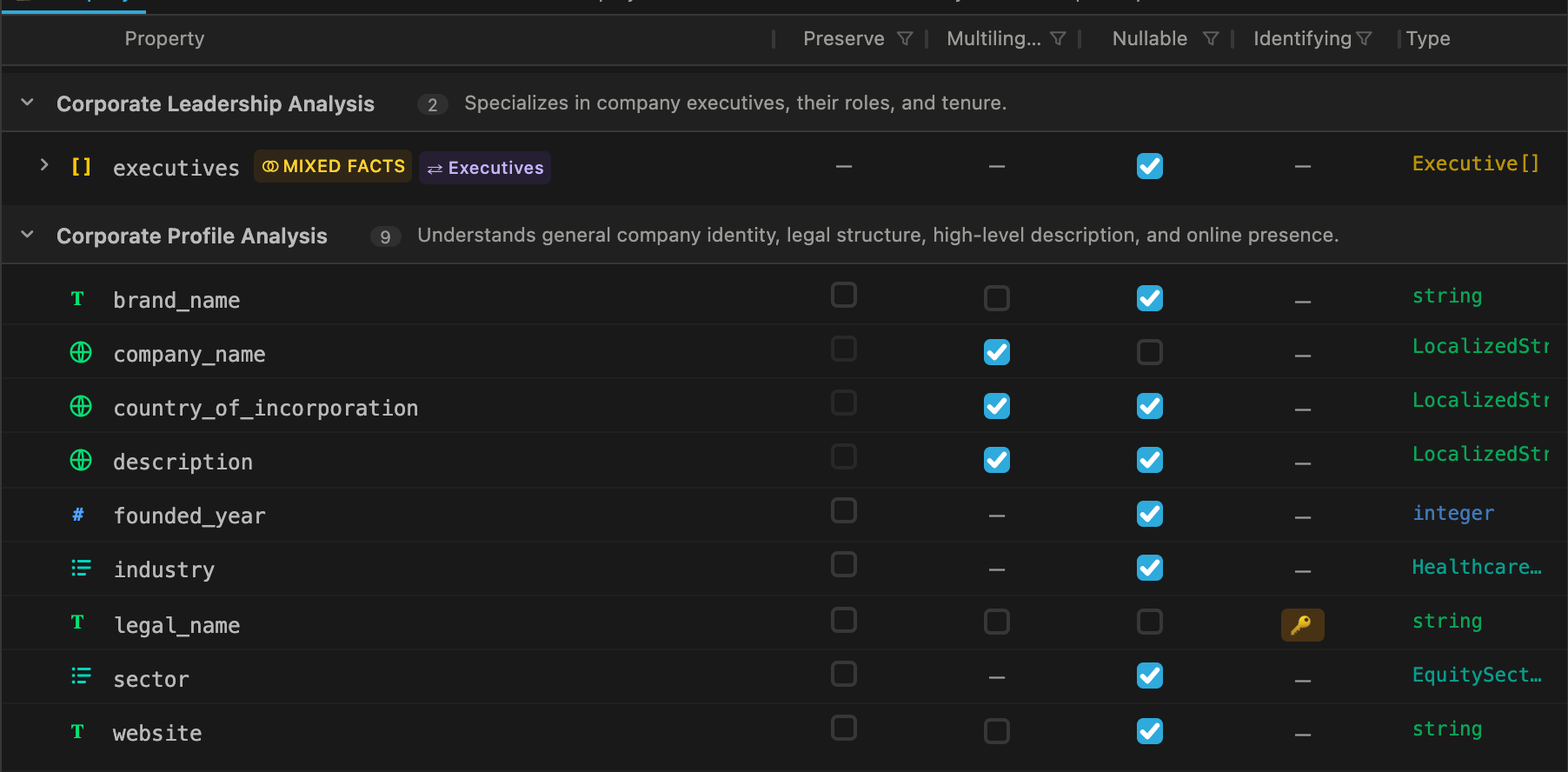1568x772 pixels.
Task: Click the list icon next to industry
Action: [81, 569]
